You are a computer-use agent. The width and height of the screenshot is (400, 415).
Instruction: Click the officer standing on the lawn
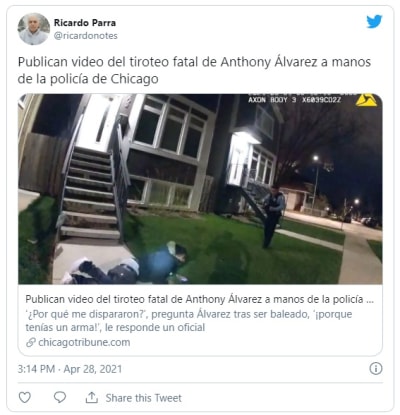(273, 217)
